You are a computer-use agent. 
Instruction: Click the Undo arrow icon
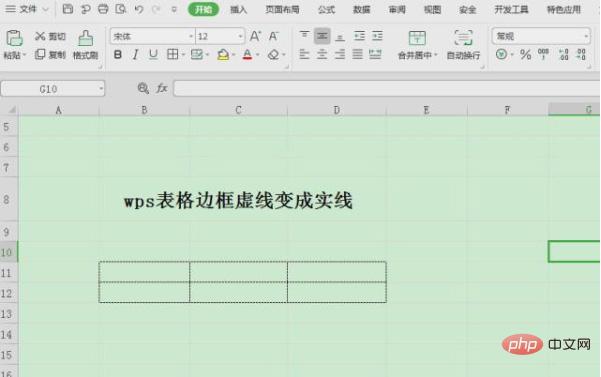pyautogui.click(x=139, y=9)
